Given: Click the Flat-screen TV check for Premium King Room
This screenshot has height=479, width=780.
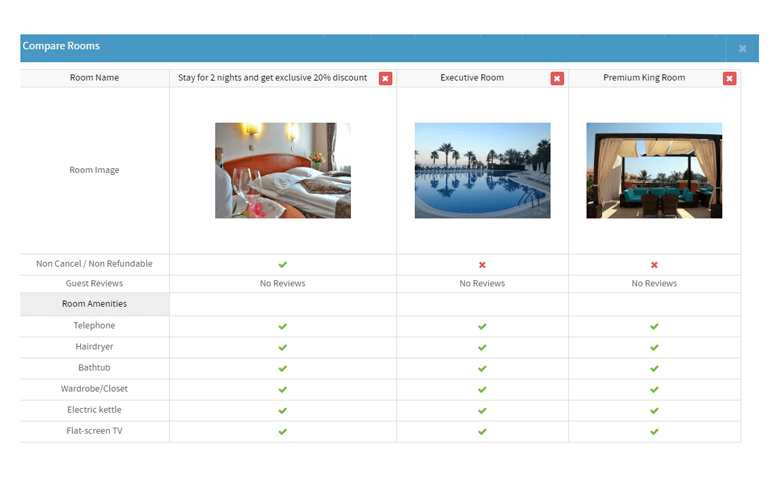Looking at the screenshot, I should (x=654, y=432).
